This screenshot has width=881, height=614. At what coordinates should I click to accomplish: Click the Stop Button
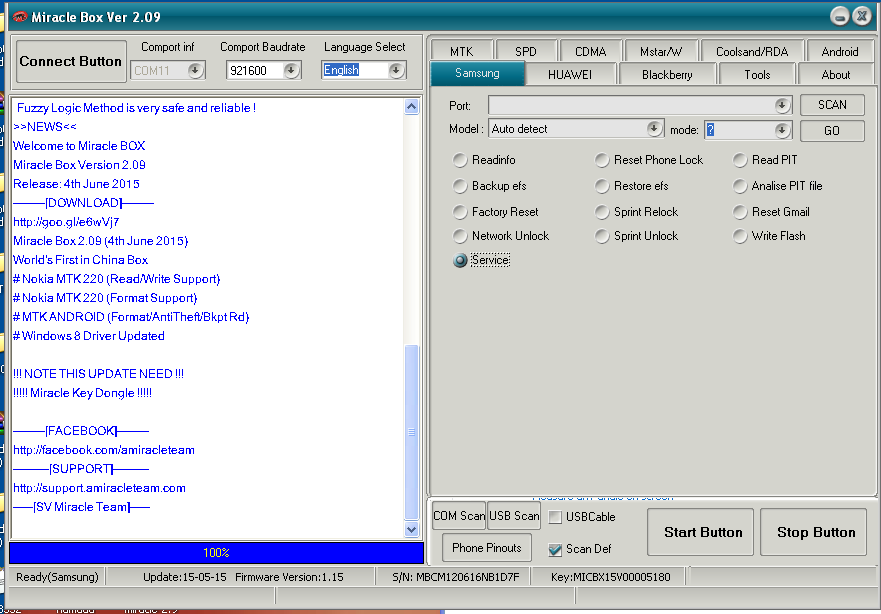pyautogui.click(x=813, y=532)
